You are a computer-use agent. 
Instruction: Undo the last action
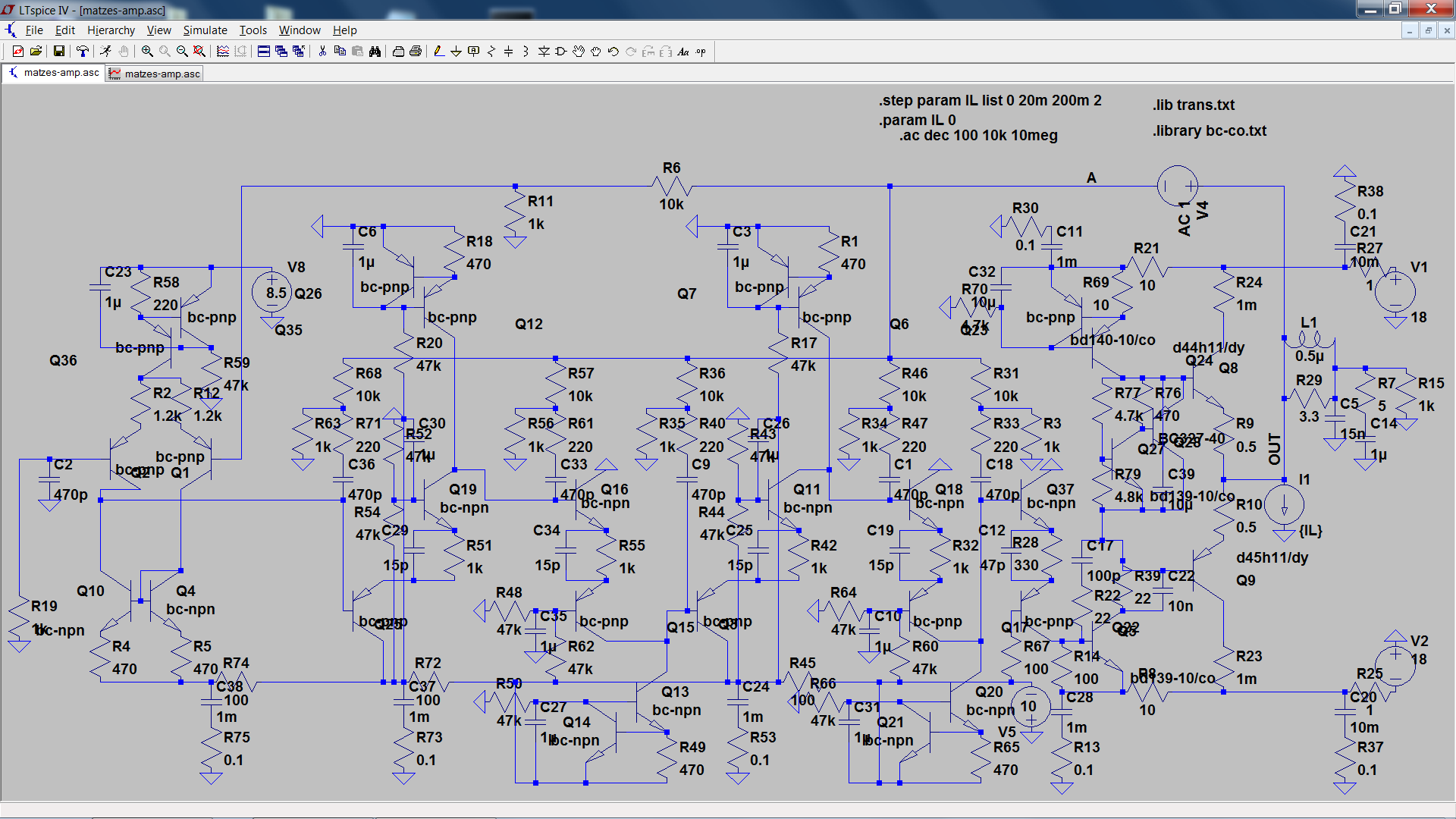(x=613, y=52)
